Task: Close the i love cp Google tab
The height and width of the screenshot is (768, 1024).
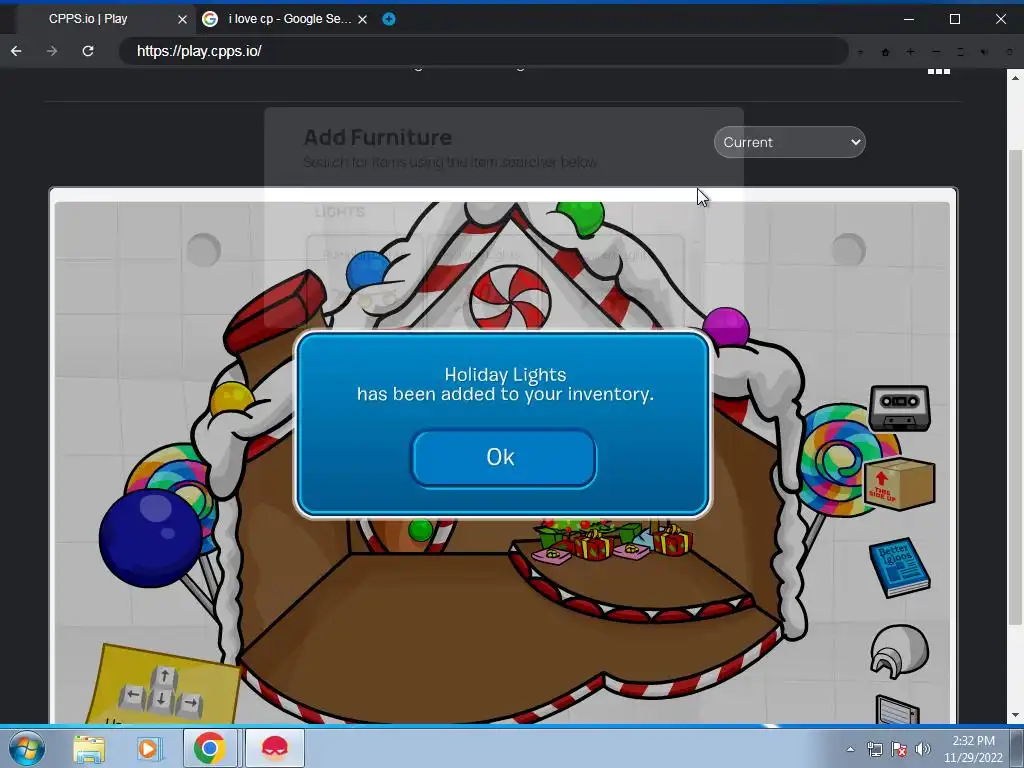Action: click(x=362, y=20)
